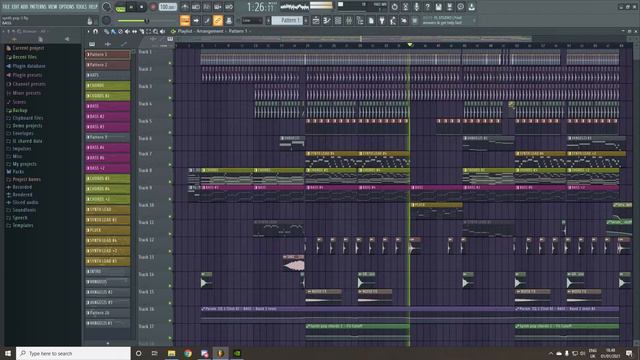Open the Line snap dropdown
The image size is (640, 360).
coord(252,20)
